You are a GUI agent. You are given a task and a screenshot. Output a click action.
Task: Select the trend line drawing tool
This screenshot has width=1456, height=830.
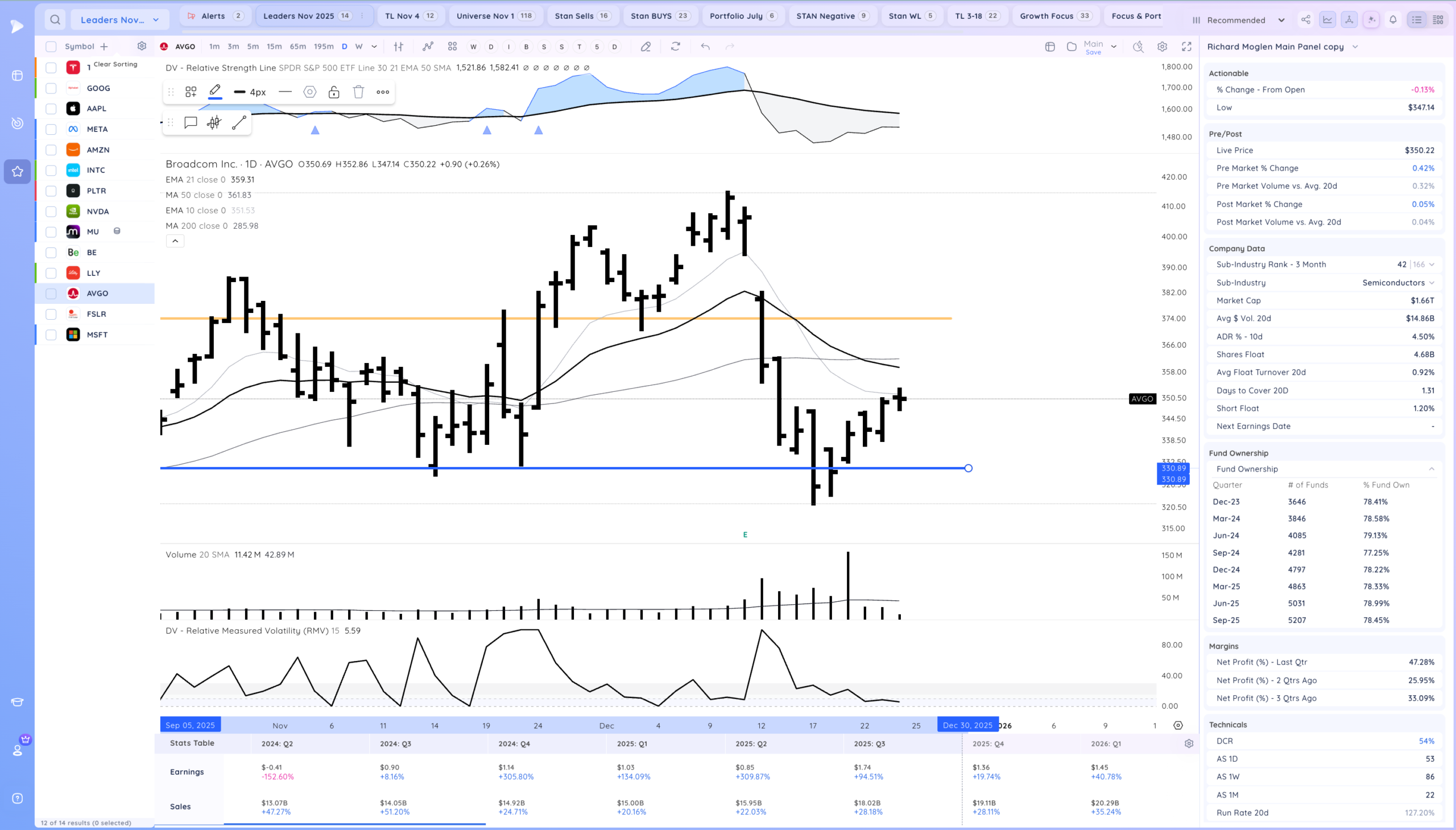click(x=239, y=122)
